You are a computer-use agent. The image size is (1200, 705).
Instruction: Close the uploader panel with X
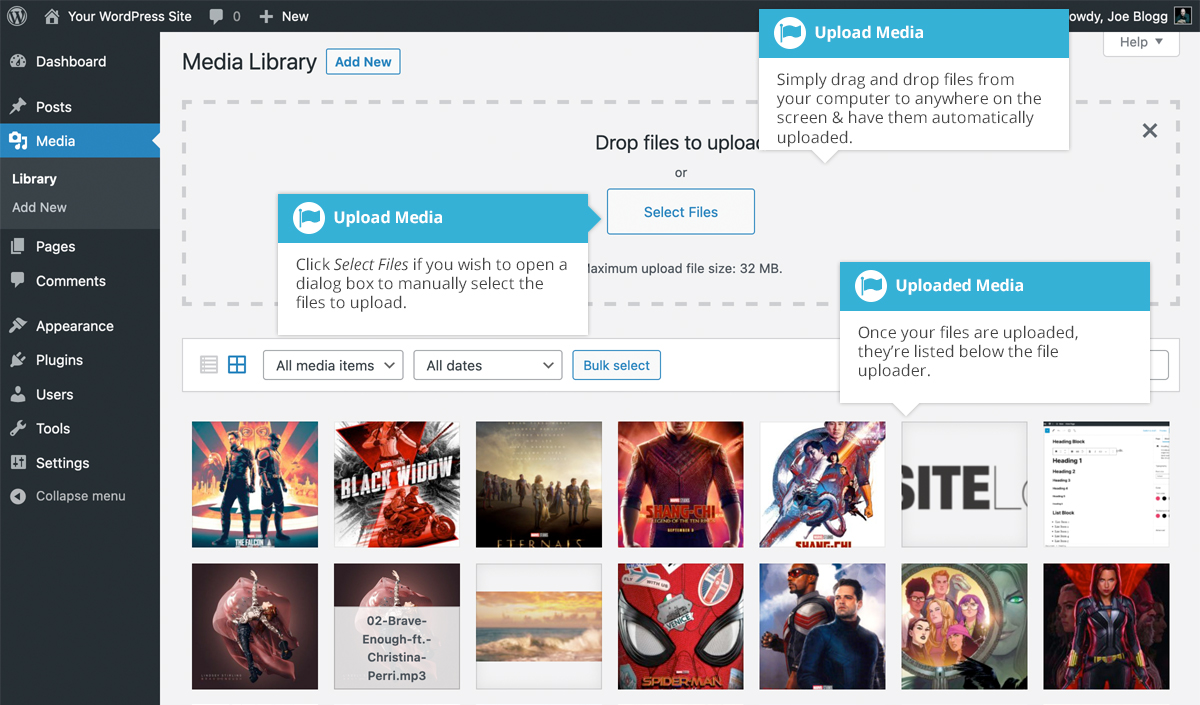coord(1150,130)
